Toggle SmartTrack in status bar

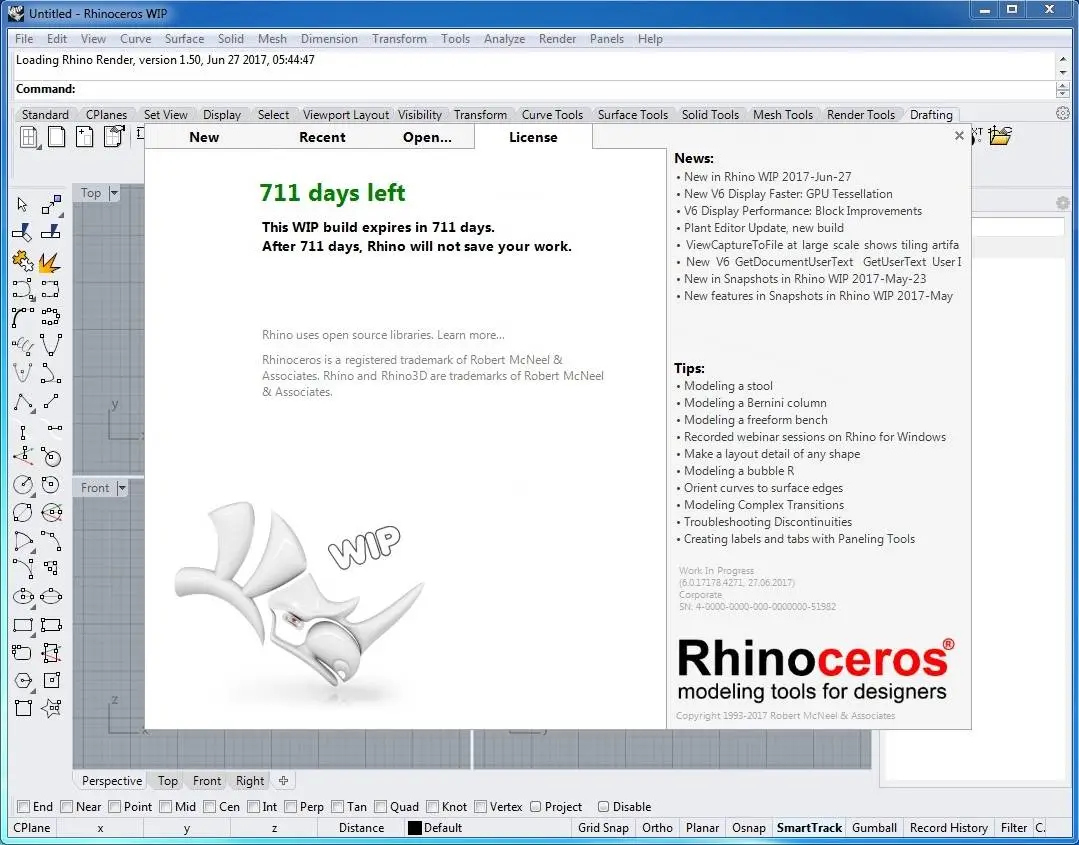click(x=809, y=828)
